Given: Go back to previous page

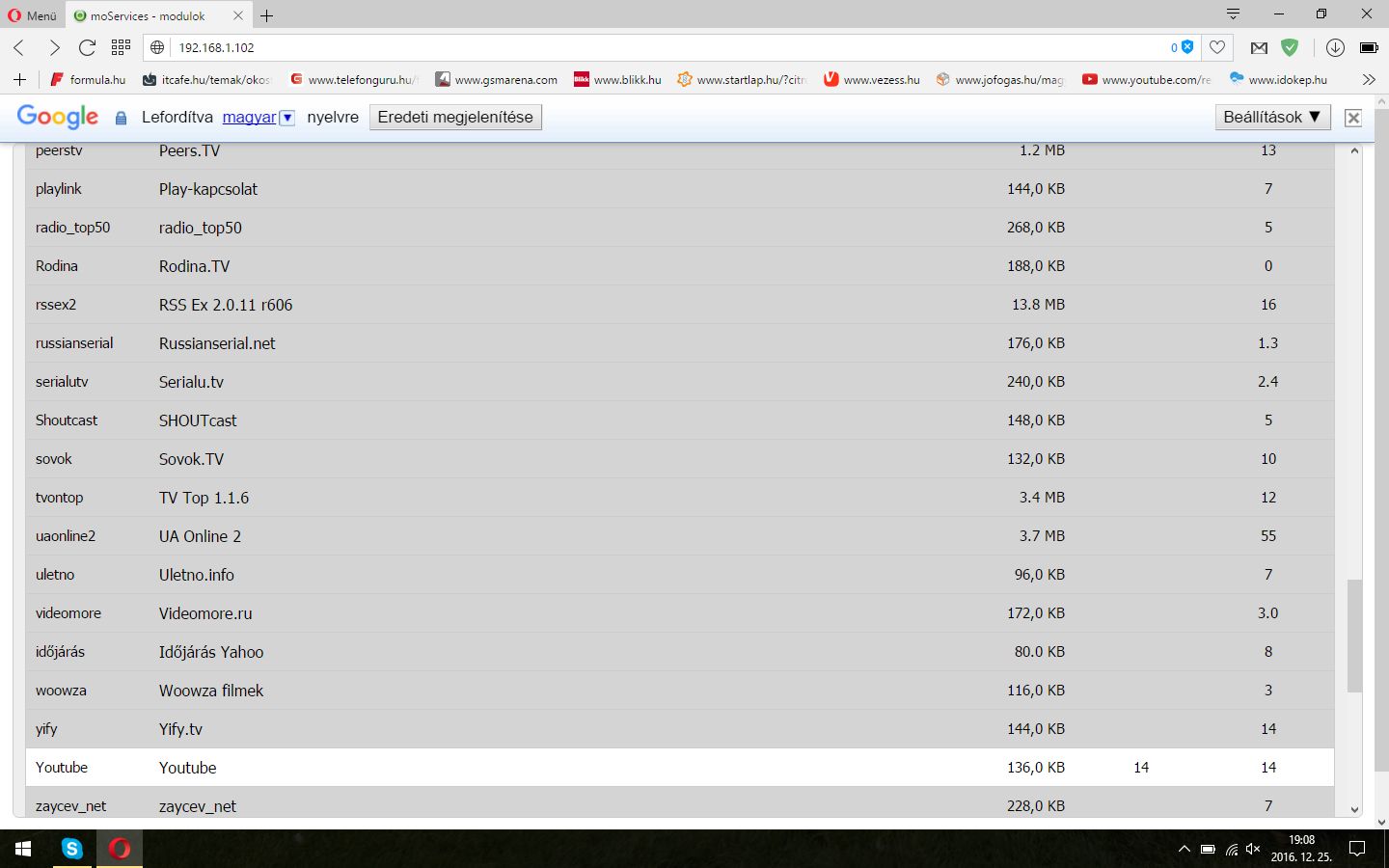Looking at the screenshot, I should [x=19, y=47].
